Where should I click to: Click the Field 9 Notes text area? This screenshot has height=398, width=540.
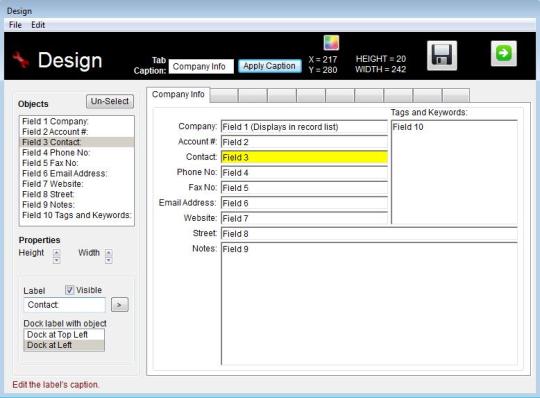pyautogui.click(x=369, y=303)
